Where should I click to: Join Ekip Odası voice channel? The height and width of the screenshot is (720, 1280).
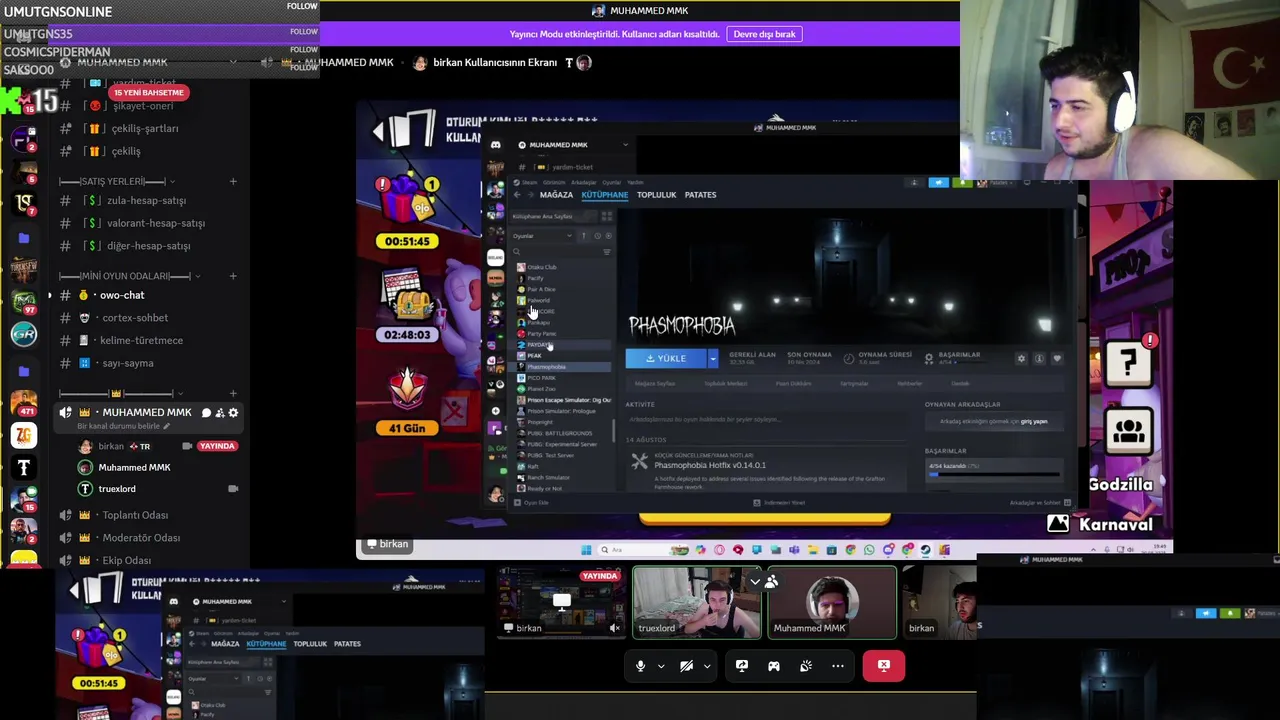(x=127, y=560)
